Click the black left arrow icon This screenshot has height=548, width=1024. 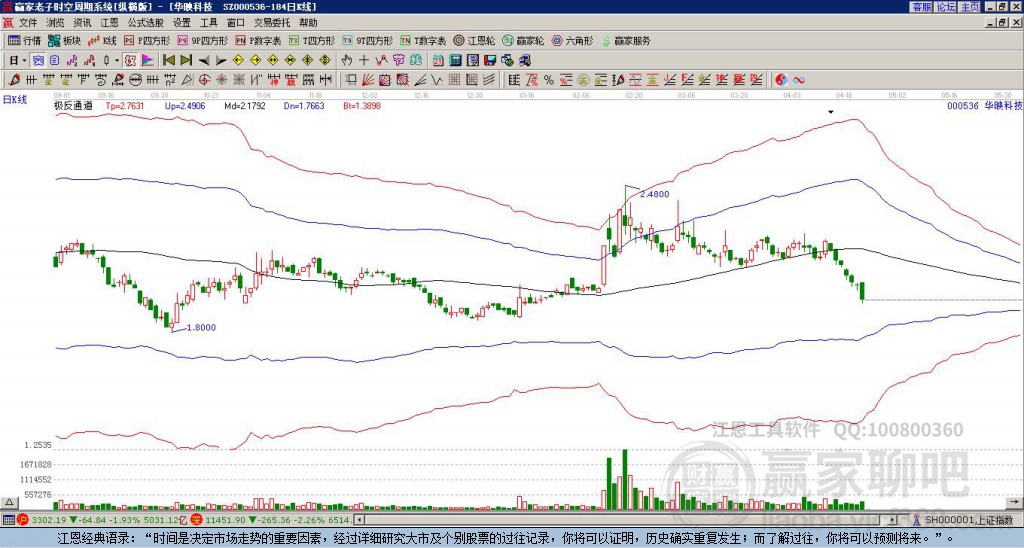(204, 61)
